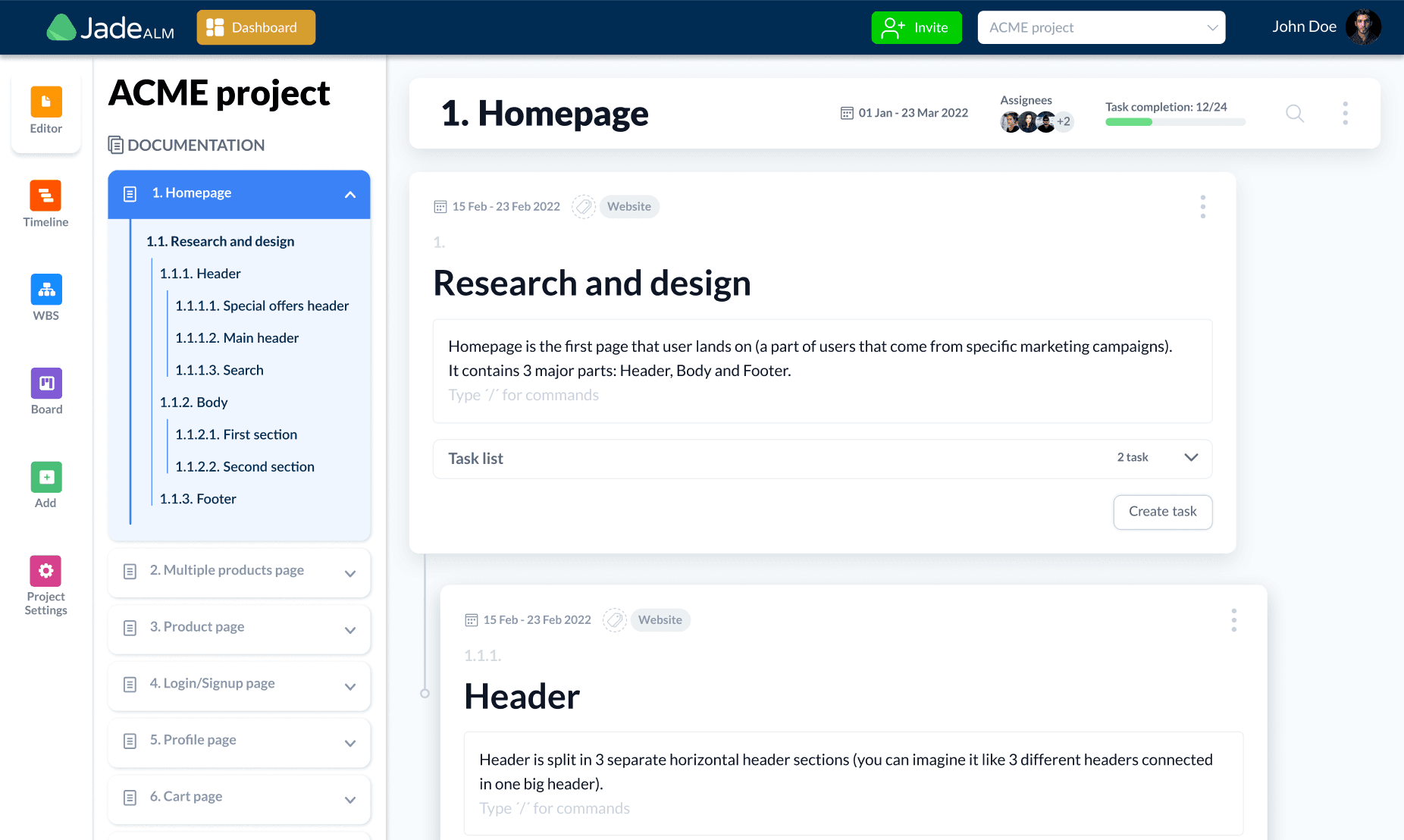
Task: Open the Board view icon
Action: click(46, 384)
